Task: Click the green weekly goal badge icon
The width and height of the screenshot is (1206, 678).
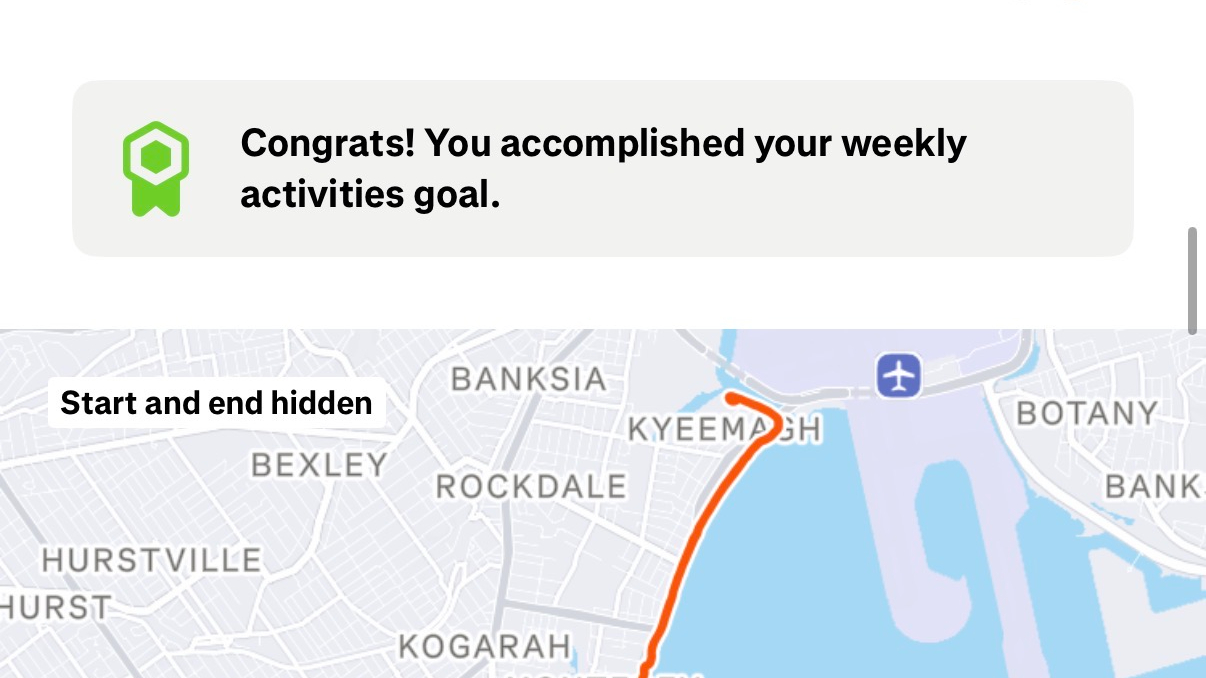Action: tap(156, 168)
